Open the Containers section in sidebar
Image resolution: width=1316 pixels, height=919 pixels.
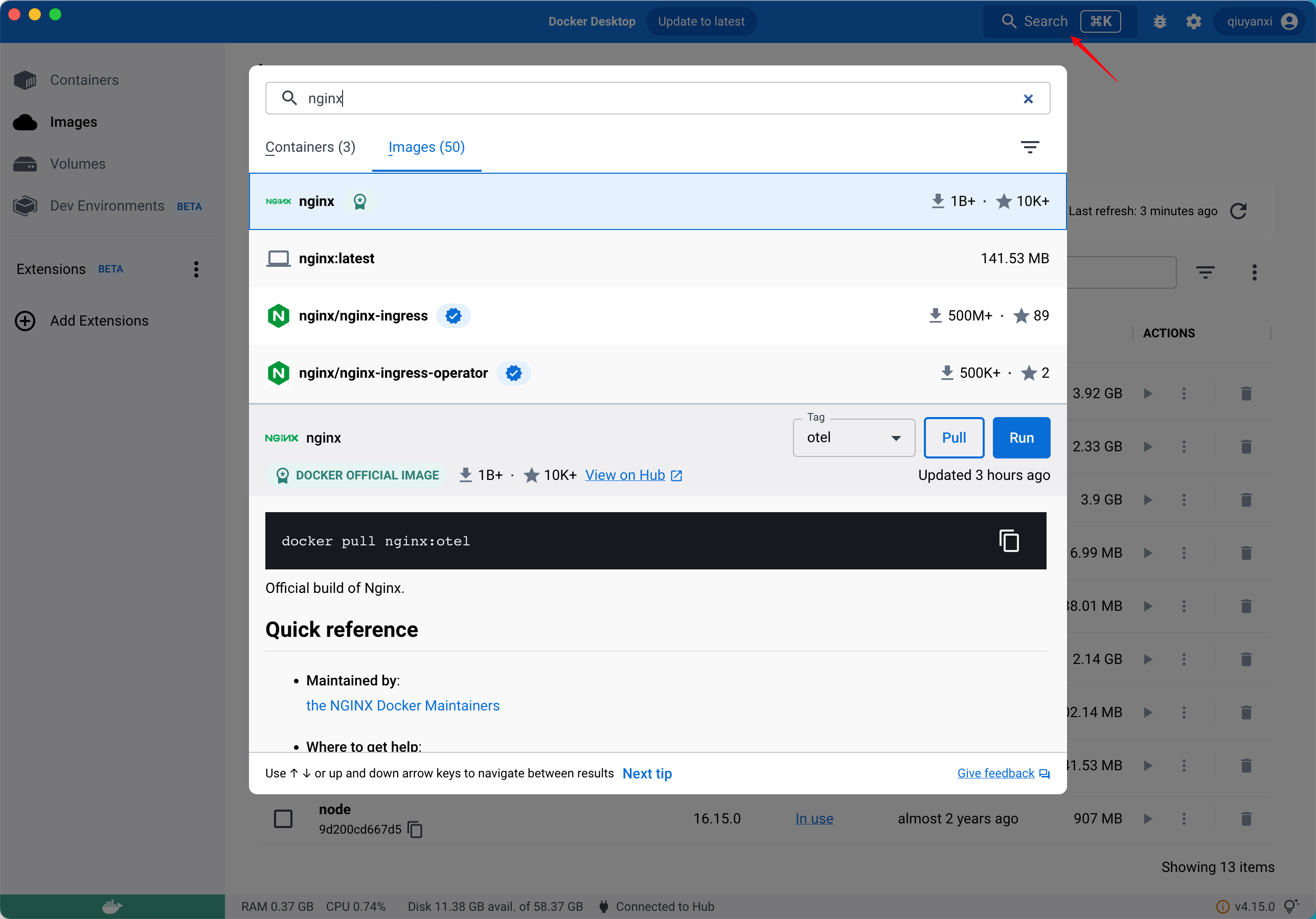tap(84, 80)
